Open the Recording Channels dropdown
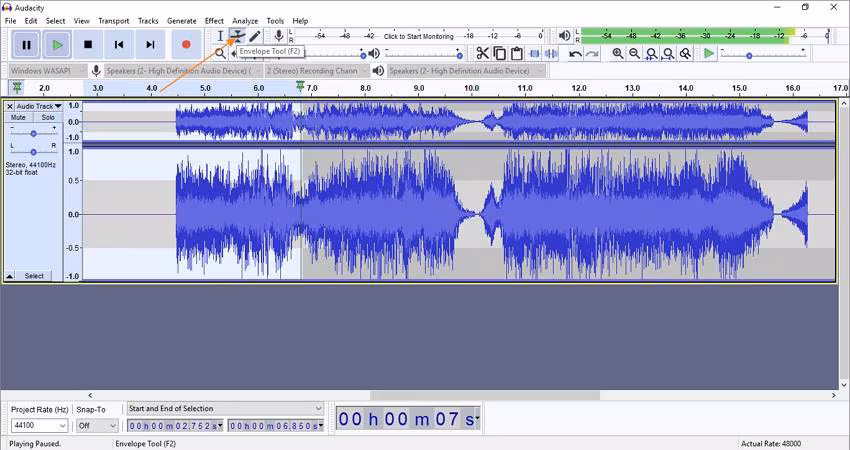The height and width of the screenshot is (450, 850). click(x=318, y=70)
